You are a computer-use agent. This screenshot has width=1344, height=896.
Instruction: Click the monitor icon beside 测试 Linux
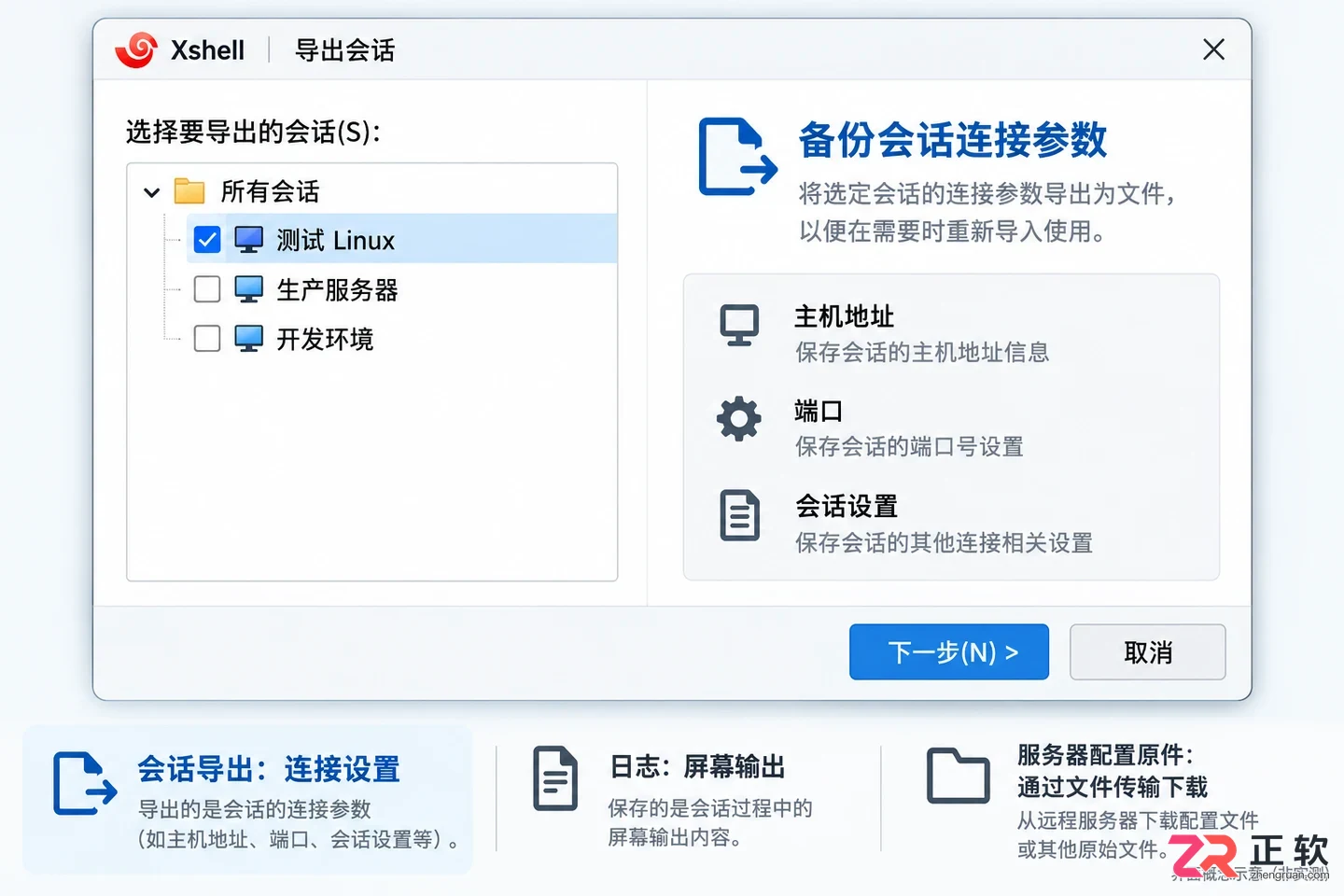point(249,240)
